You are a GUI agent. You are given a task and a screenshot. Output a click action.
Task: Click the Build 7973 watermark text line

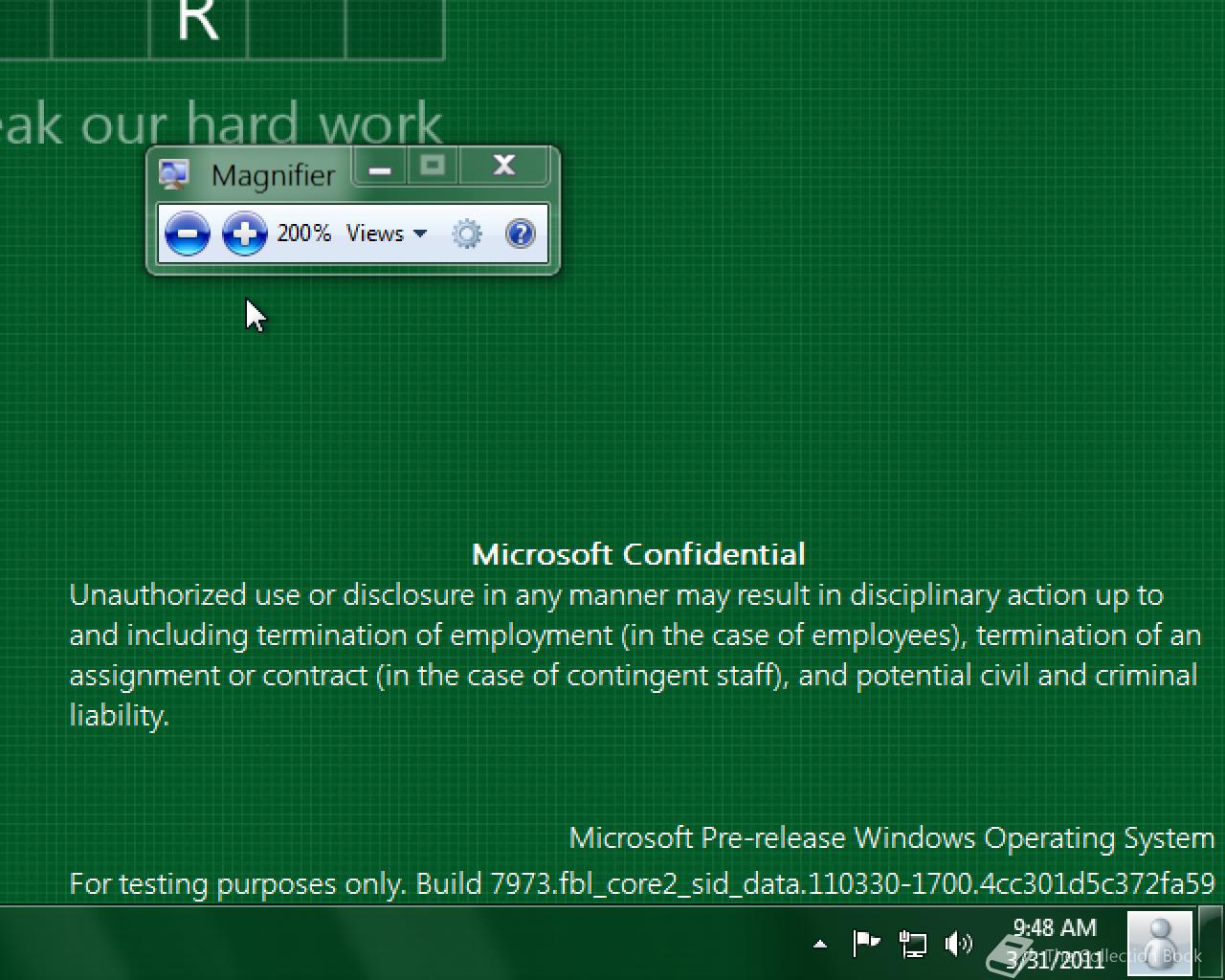pyautogui.click(x=642, y=883)
